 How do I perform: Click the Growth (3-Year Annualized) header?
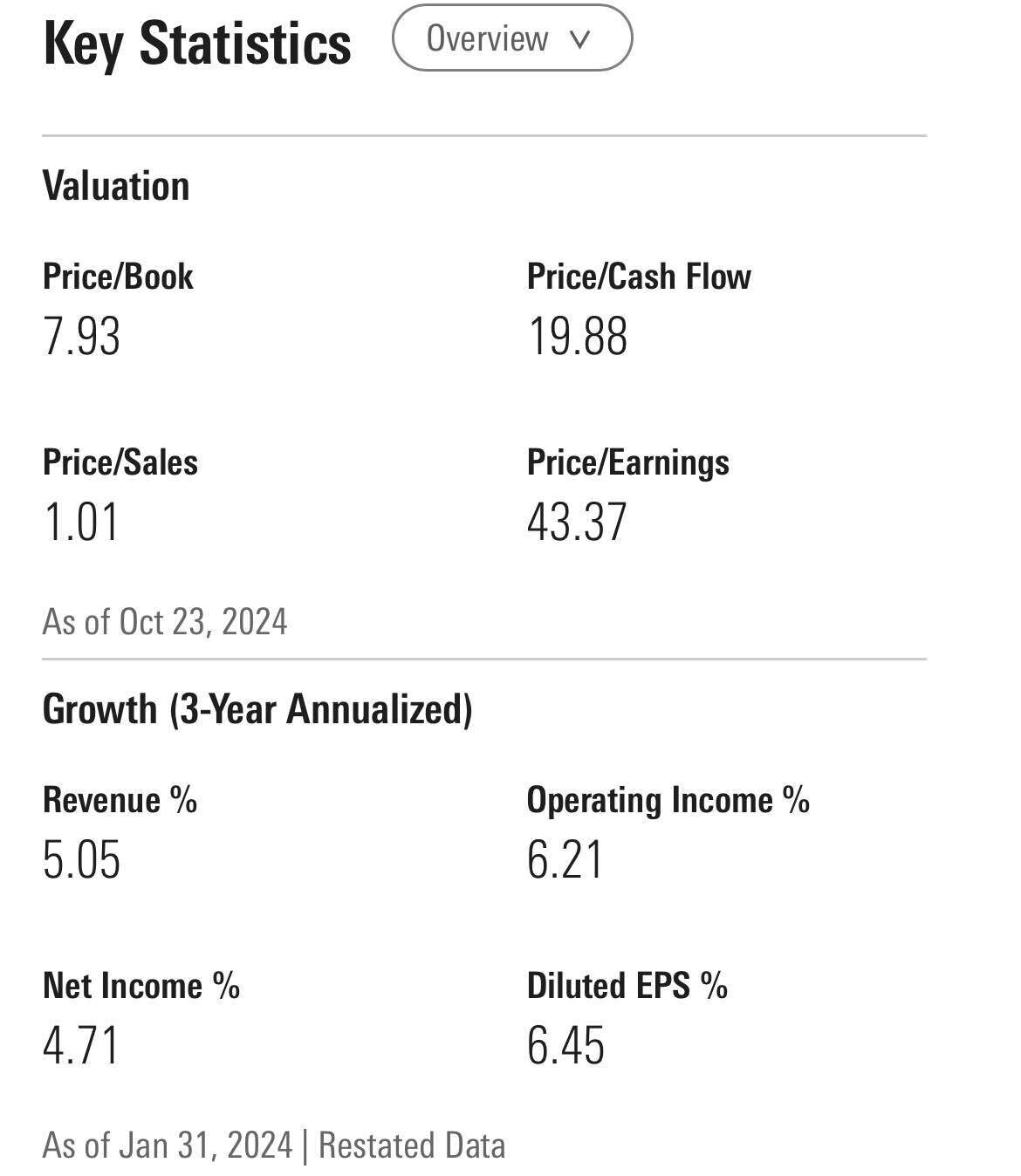(x=259, y=708)
